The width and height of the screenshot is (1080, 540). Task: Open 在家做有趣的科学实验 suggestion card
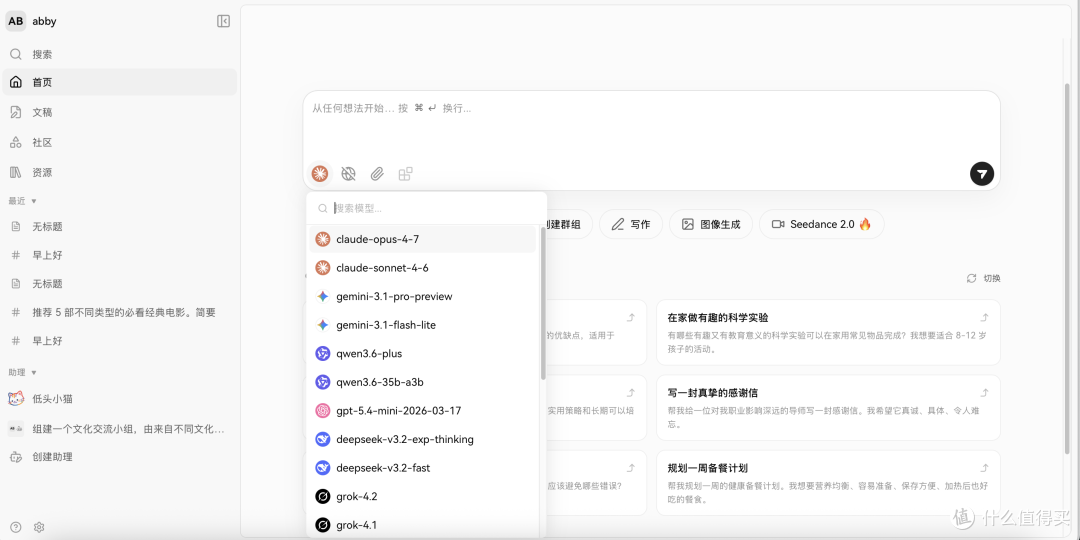(828, 332)
